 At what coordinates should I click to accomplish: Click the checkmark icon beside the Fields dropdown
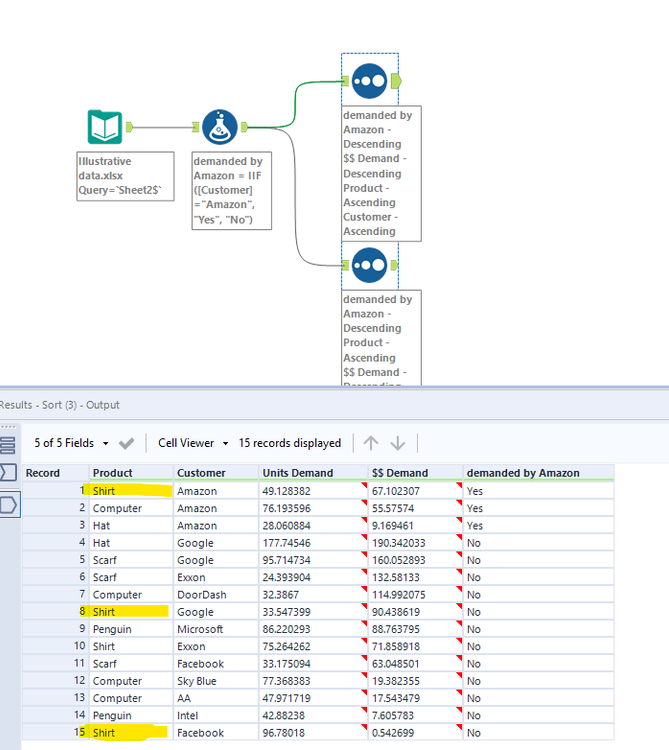126,443
